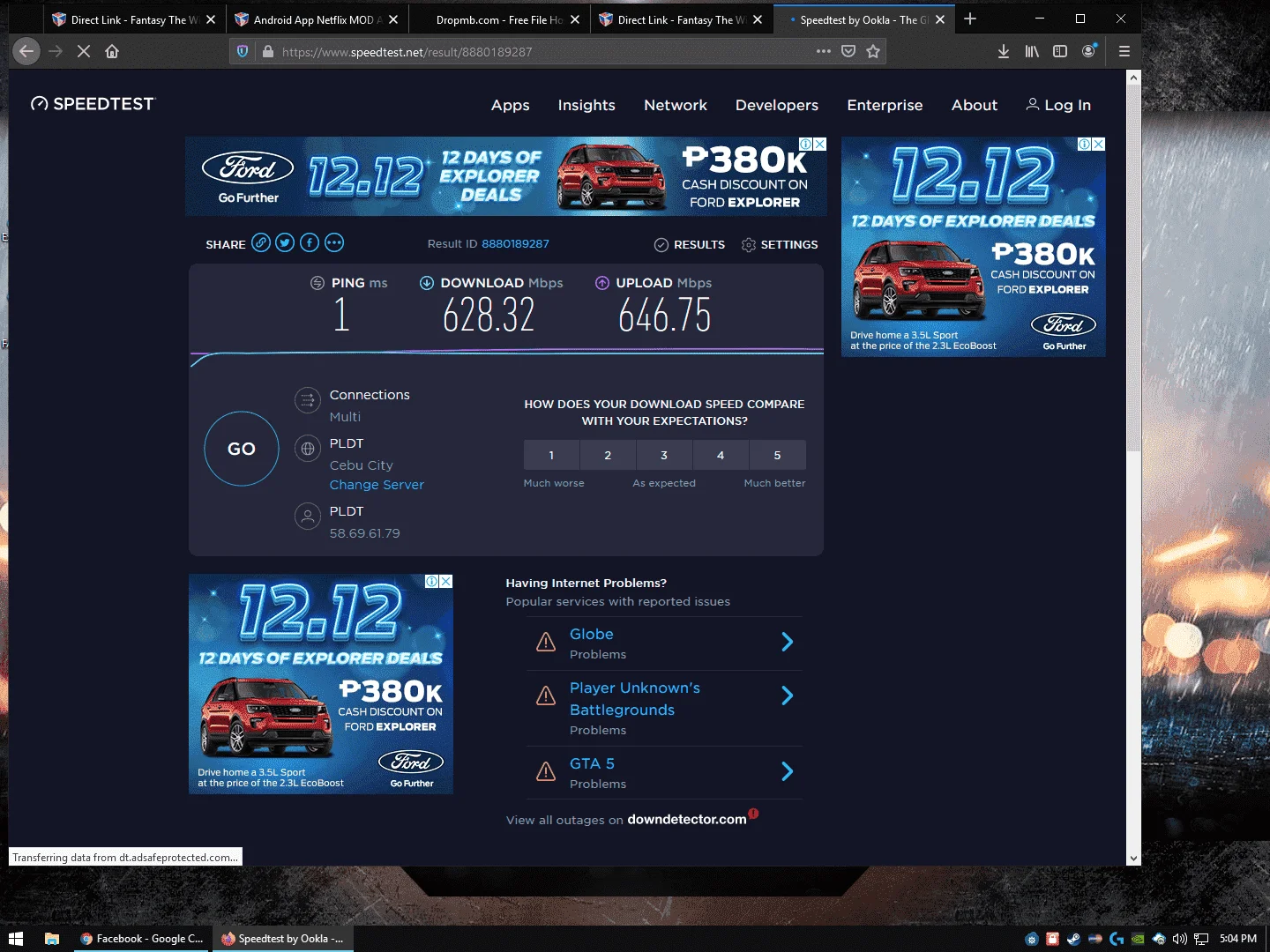Open the RESULTS view
The width and height of the screenshot is (1270, 952).
click(690, 244)
